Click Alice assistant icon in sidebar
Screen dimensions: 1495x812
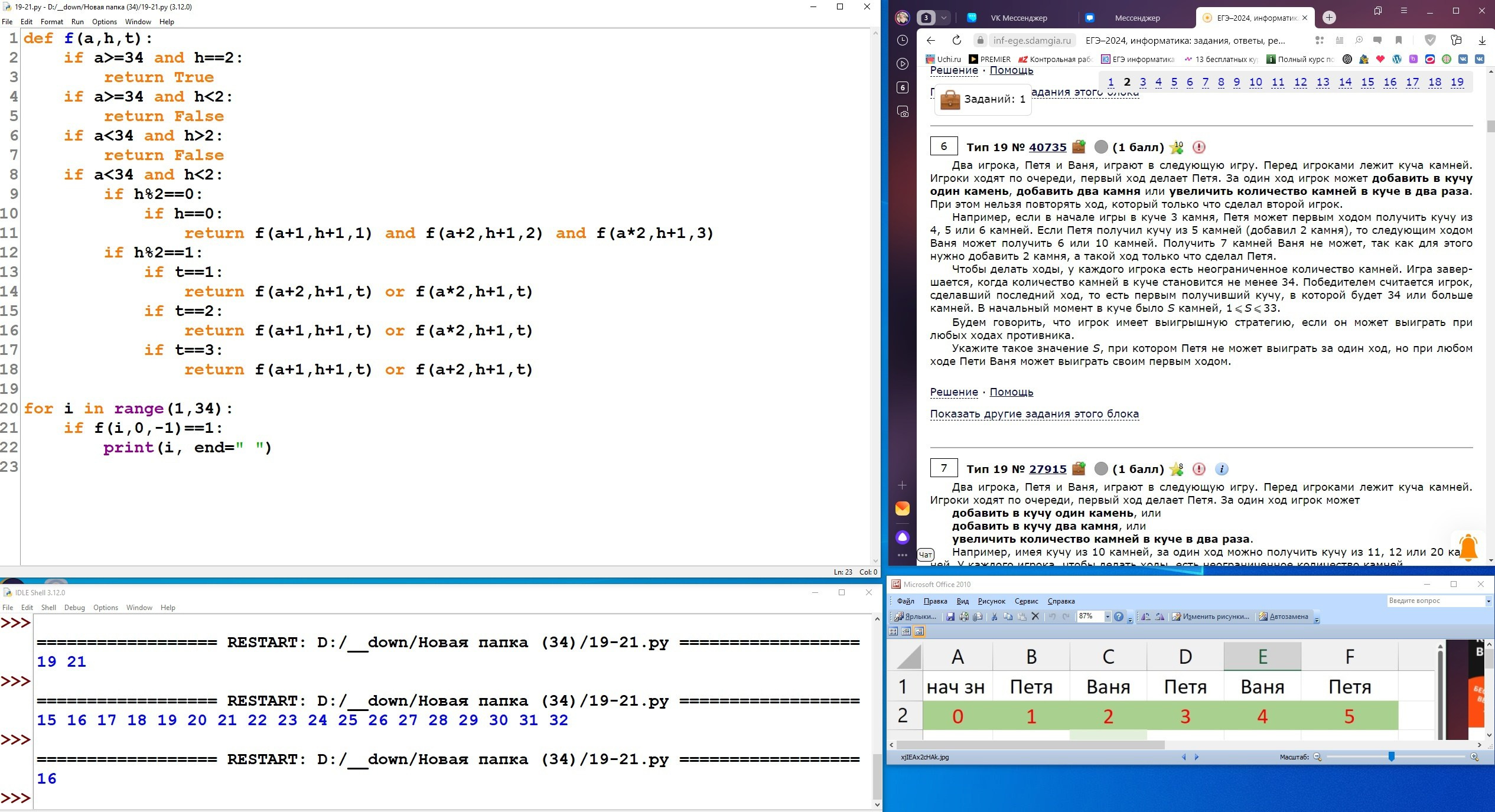click(x=903, y=537)
